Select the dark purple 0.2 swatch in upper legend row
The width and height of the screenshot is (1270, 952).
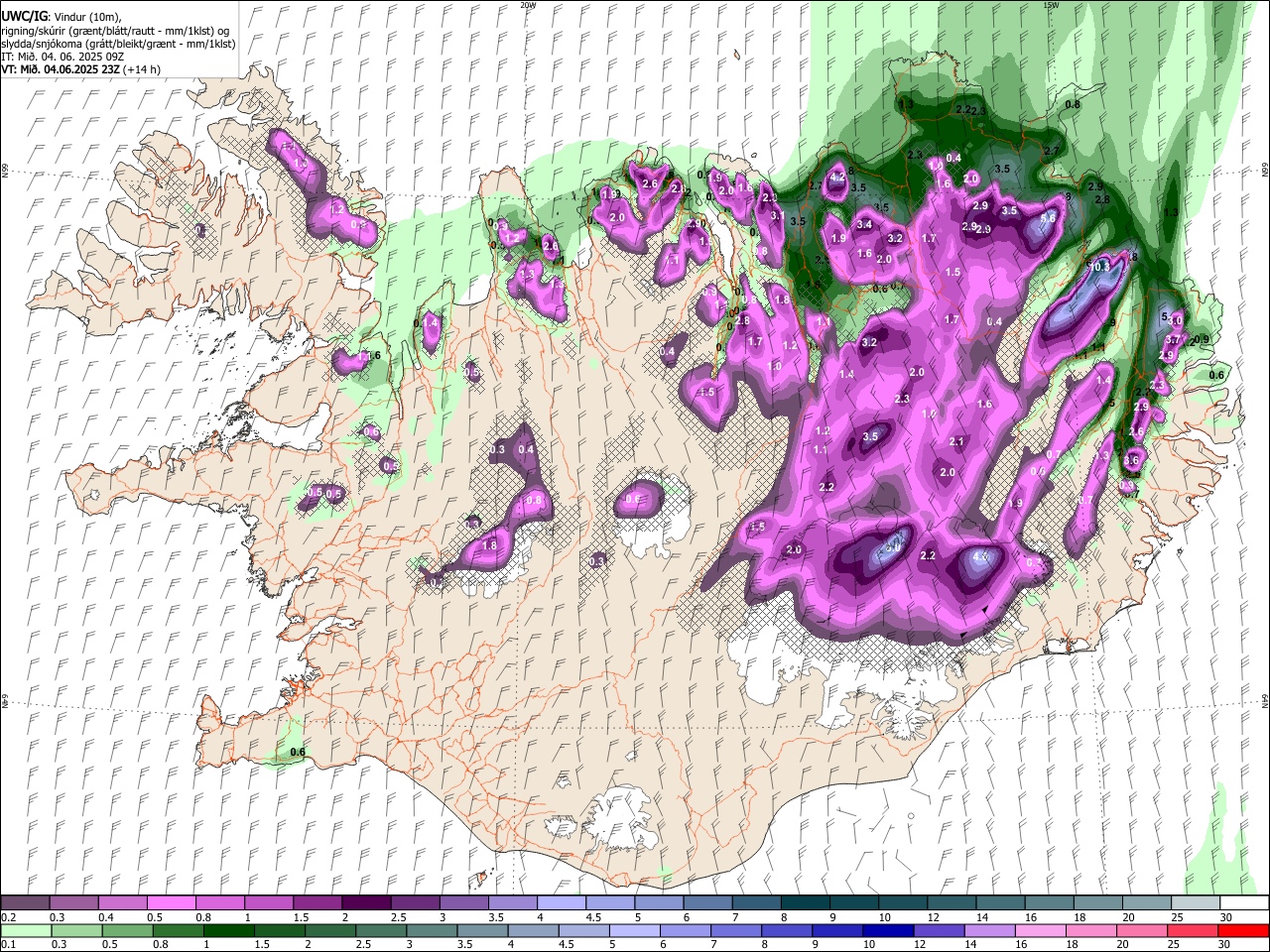(25, 903)
